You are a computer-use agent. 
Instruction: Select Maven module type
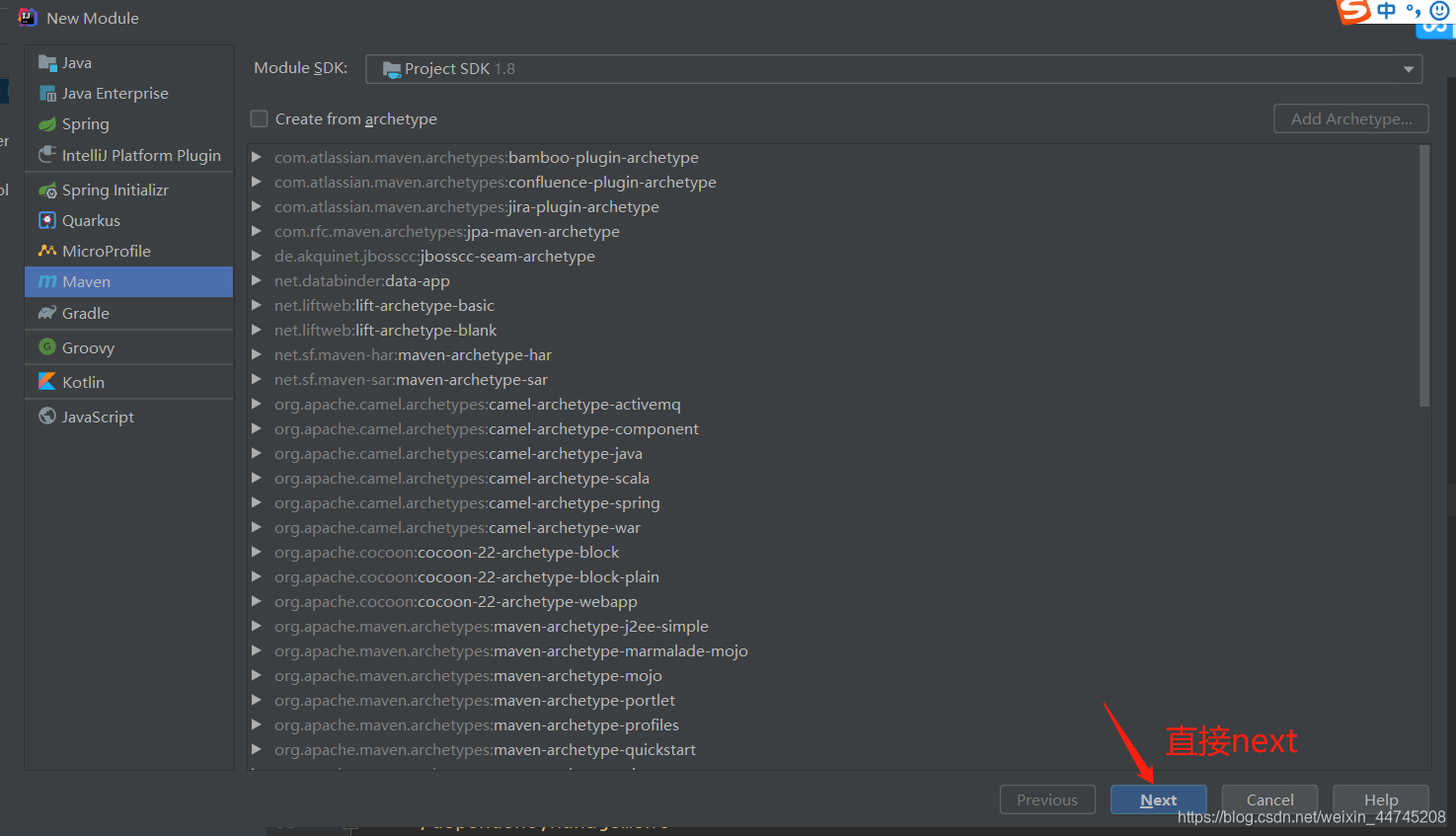click(129, 281)
